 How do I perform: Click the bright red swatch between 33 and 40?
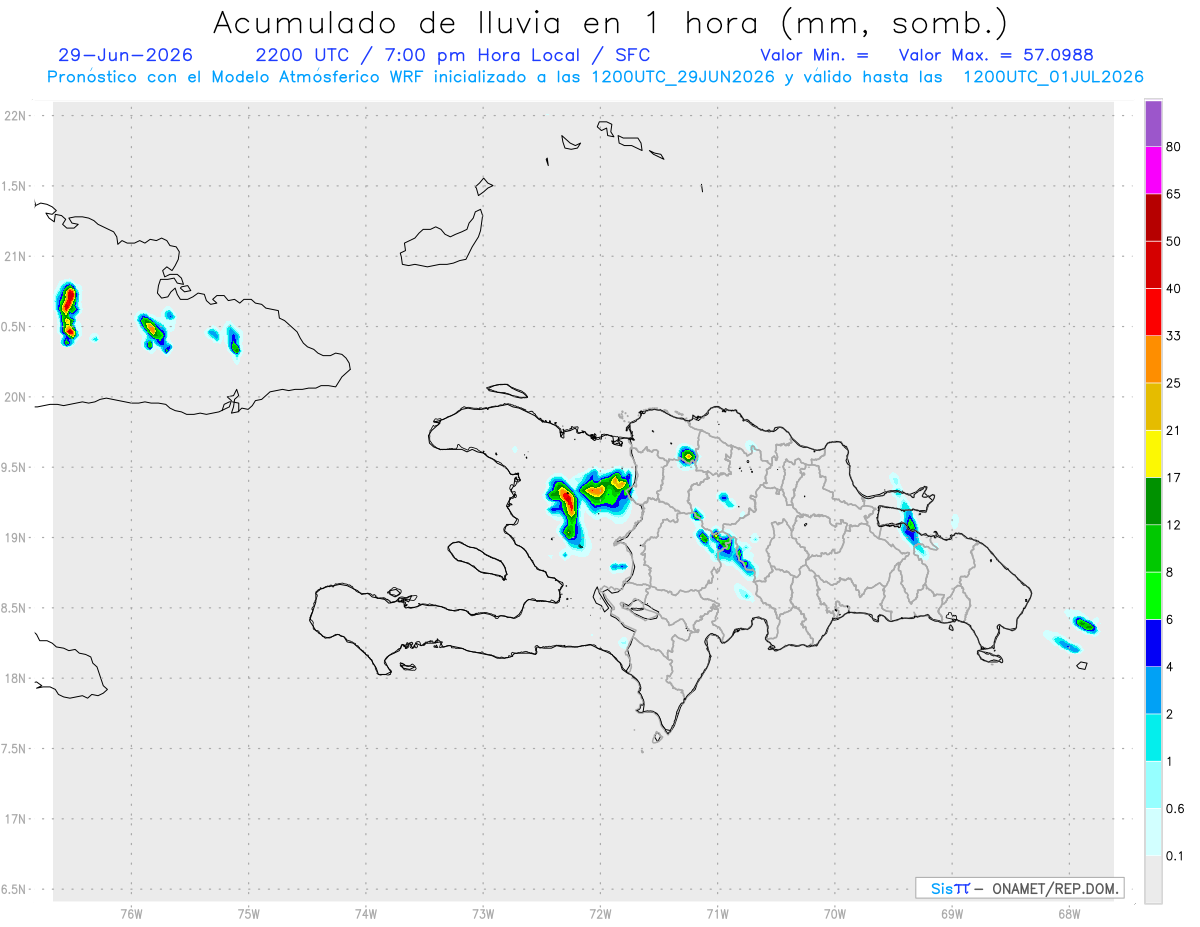[1153, 312]
